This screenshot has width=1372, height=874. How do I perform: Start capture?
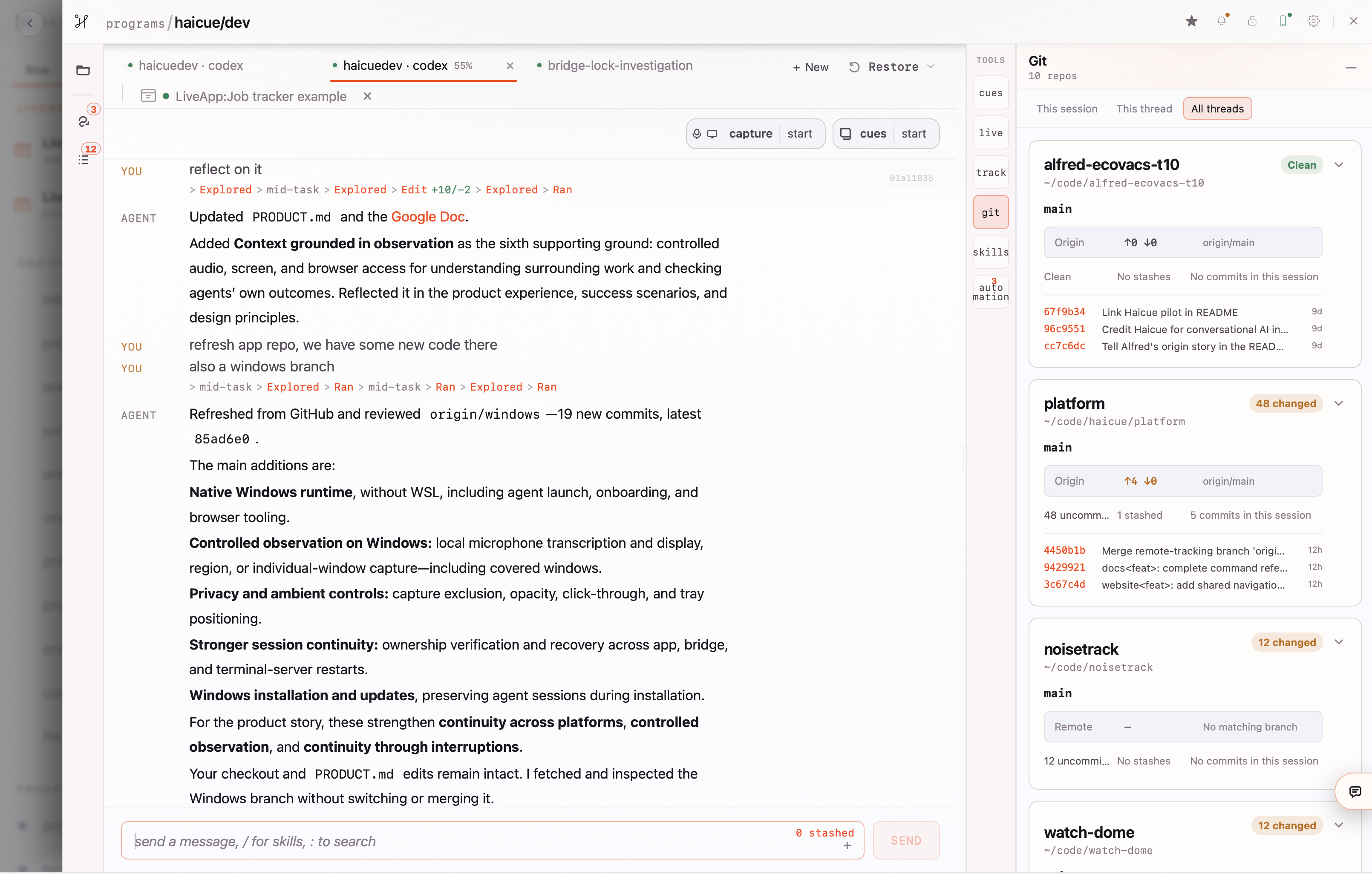point(799,134)
